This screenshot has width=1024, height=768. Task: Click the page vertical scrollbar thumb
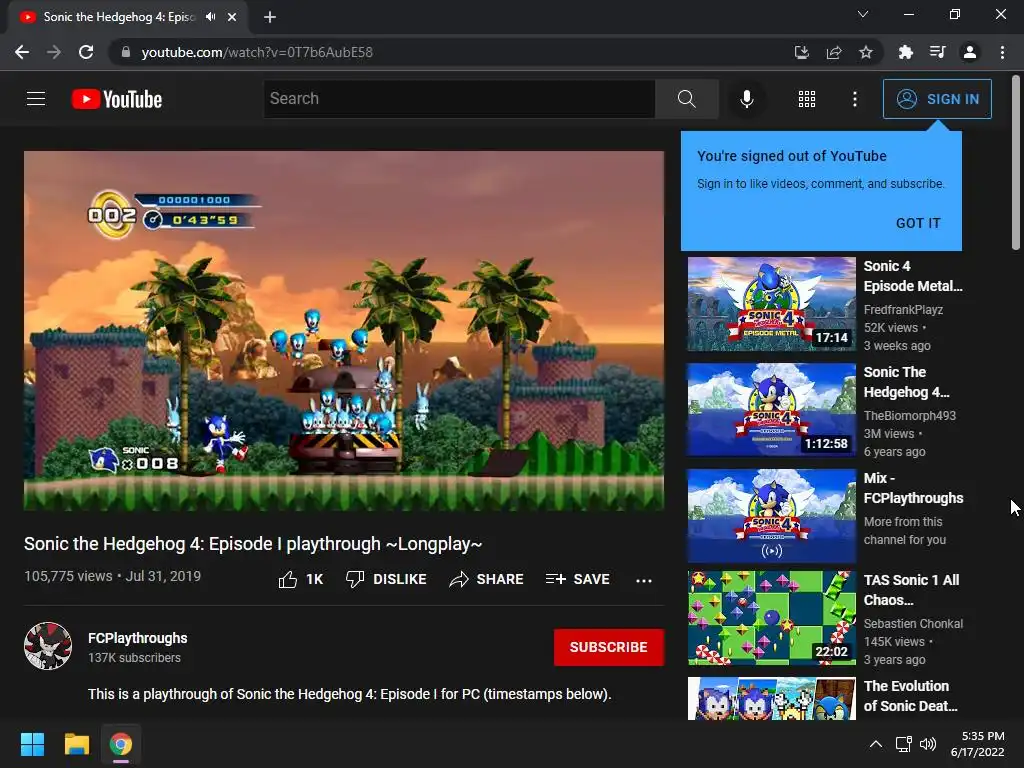[x=1016, y=162]
